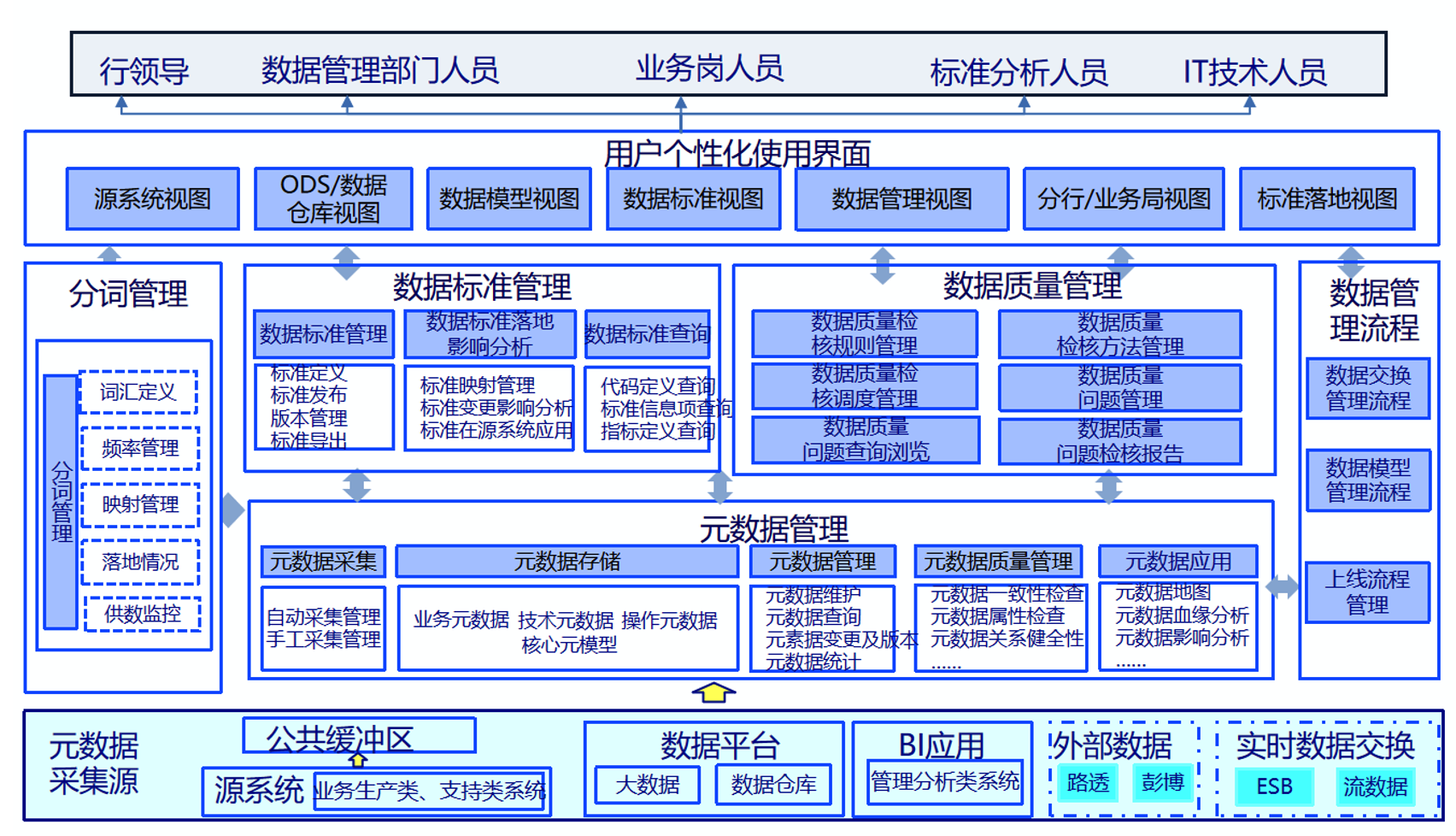Select the 词汇定义 dashed box
The image size is (1456, 836).
pyautogui.click(x=138, y=392)
